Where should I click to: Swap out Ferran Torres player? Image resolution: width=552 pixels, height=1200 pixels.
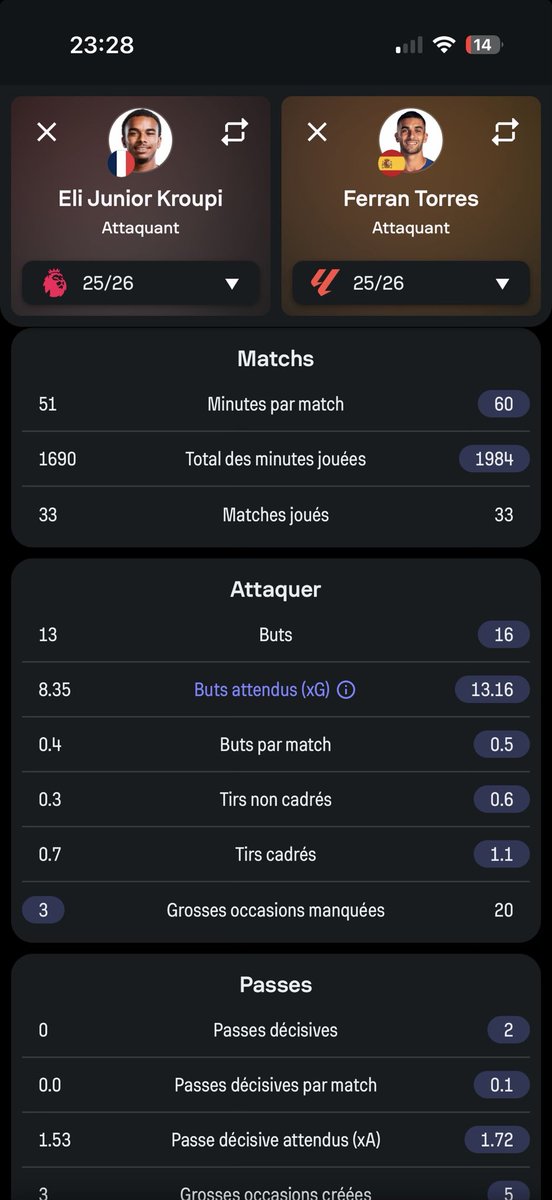coord(505,132)
